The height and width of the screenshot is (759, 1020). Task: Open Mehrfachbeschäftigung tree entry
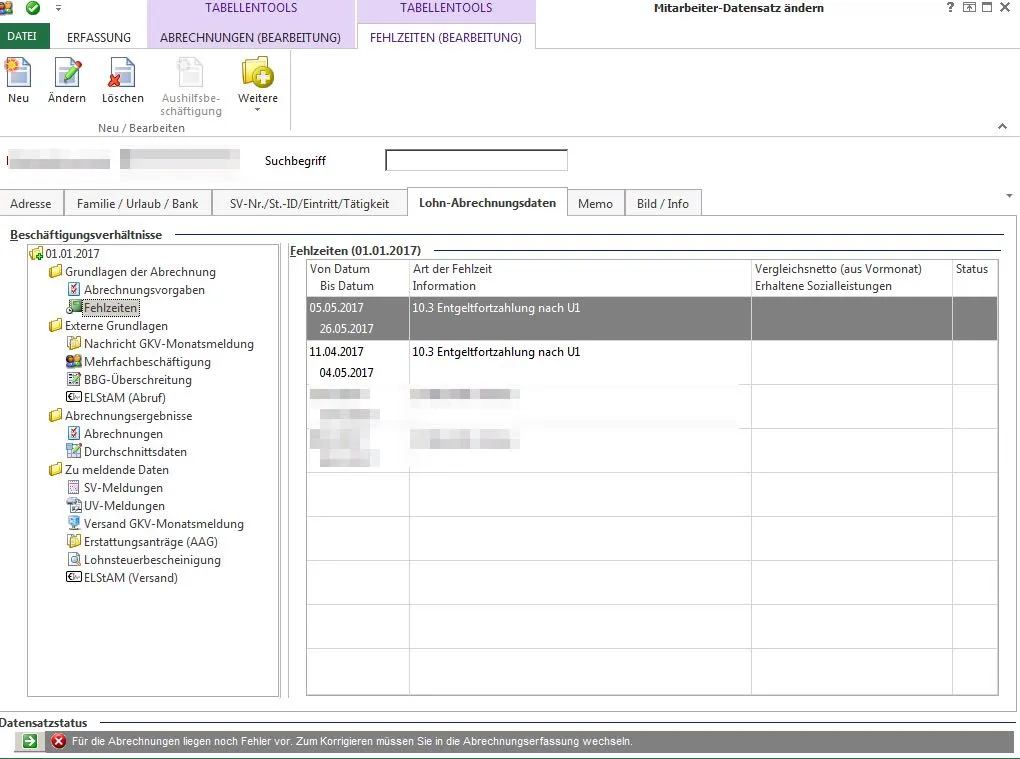[x=147, y=362]
